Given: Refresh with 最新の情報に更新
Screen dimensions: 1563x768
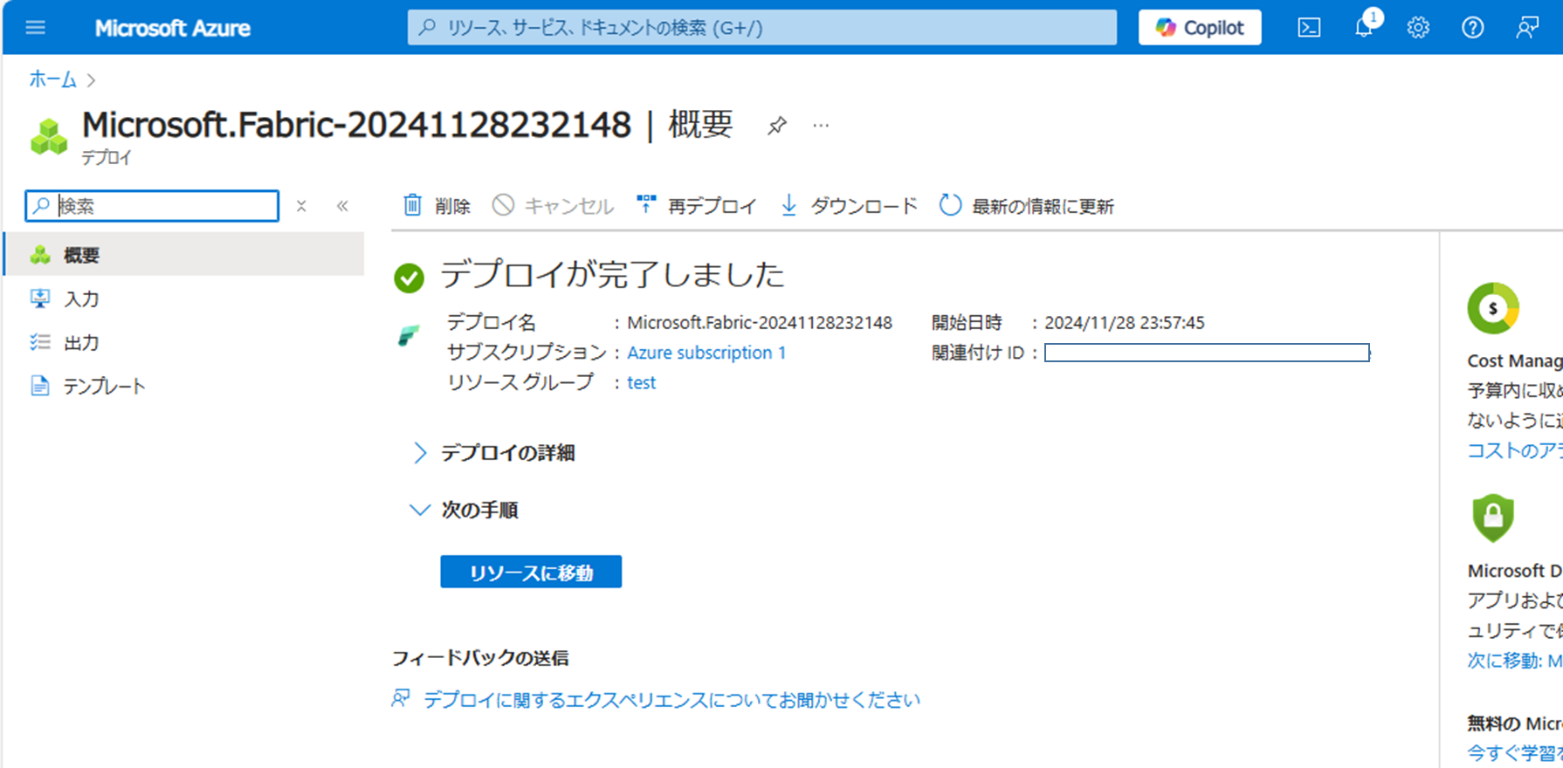Looking at the screenshot, I should [x=1026, y=206].
